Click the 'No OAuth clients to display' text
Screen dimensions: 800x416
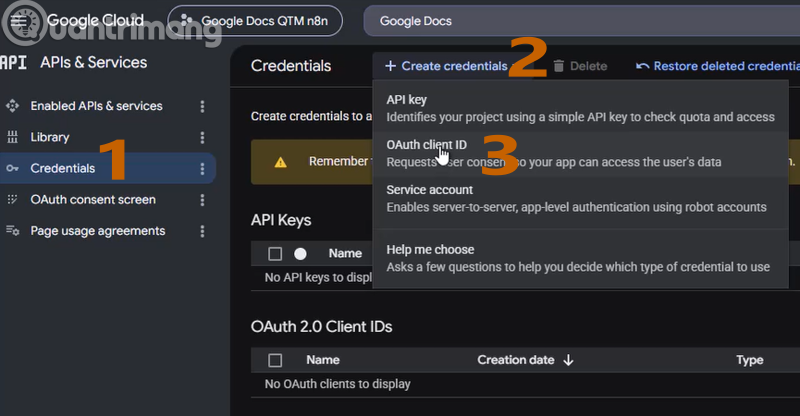337,384
